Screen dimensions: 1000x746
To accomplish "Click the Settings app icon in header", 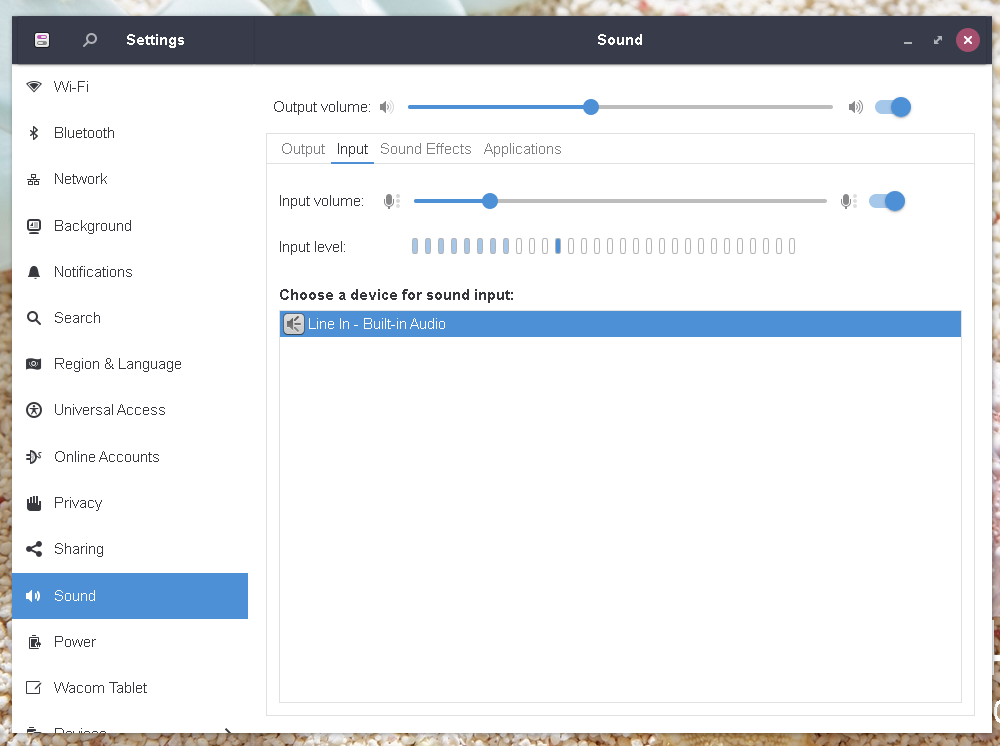I will (x=41, y=40).
